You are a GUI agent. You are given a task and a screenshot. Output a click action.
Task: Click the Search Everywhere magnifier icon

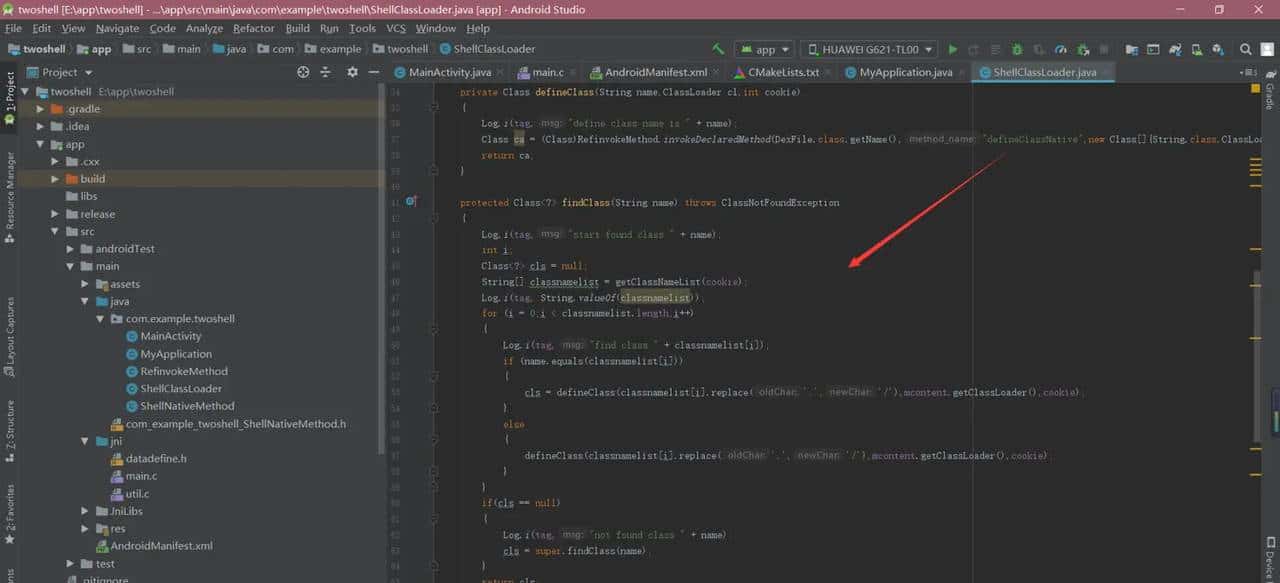(1245, 49)
